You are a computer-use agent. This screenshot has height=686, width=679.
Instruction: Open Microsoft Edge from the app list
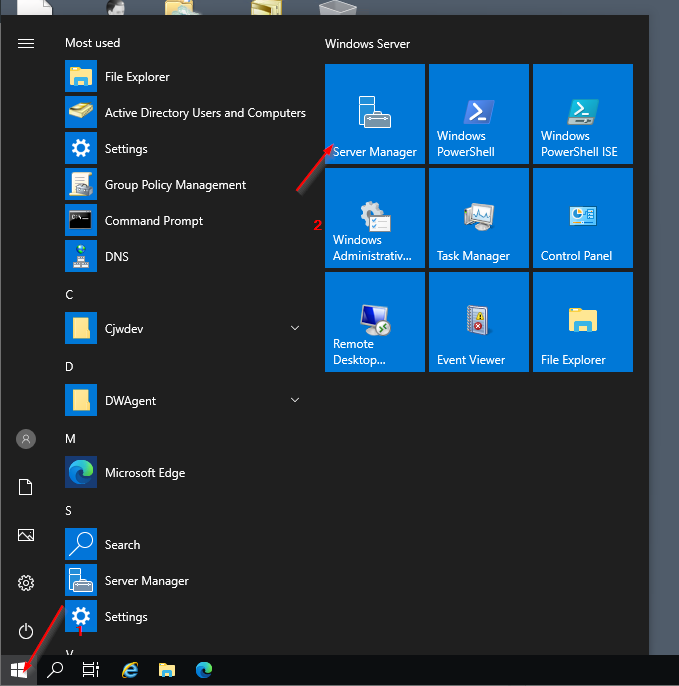tap(186, 472)
